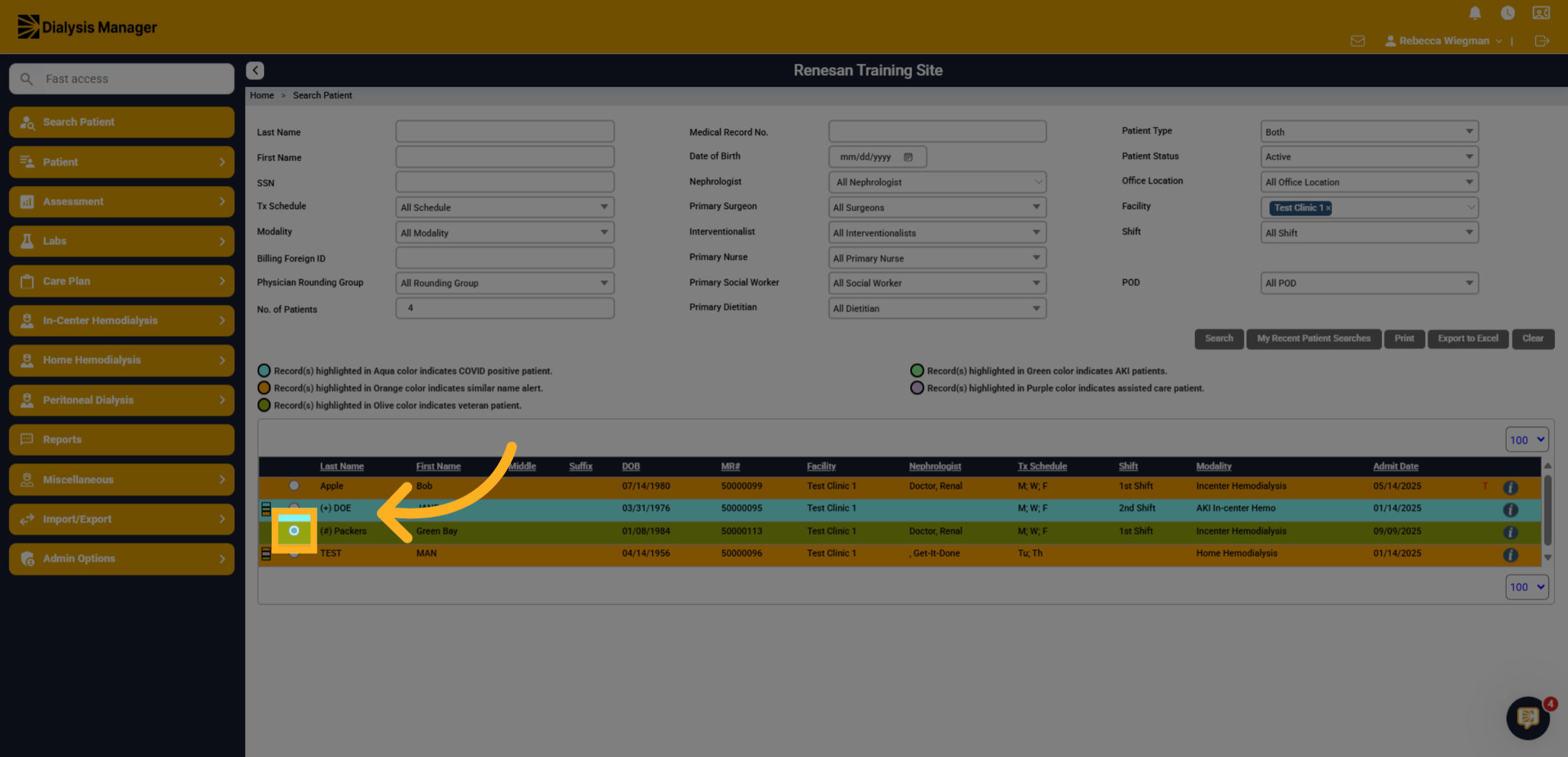Viewport: 1568px width, 757px height.
Task: Click the clock icon in header
Action: click(1507, 13)
